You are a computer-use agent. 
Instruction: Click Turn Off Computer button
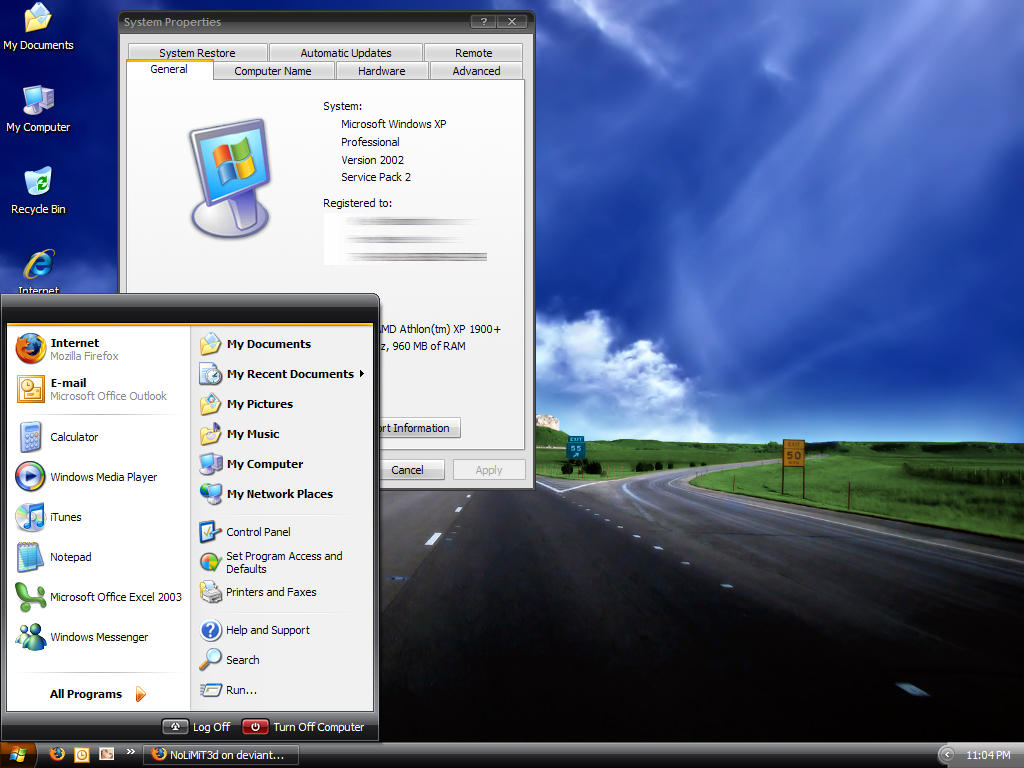click(303, 727)
